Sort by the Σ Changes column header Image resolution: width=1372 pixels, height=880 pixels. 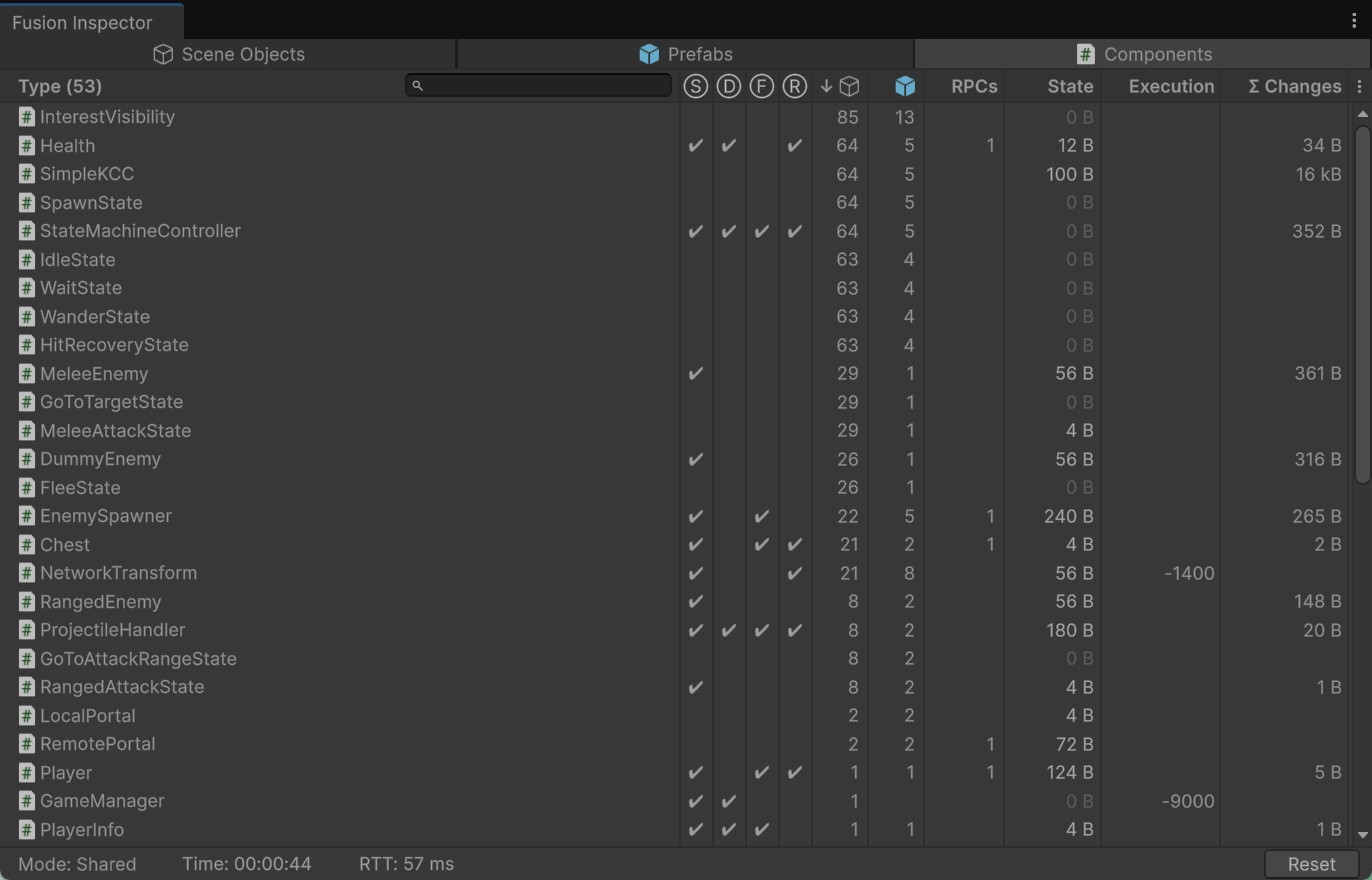coord(1294,86)
